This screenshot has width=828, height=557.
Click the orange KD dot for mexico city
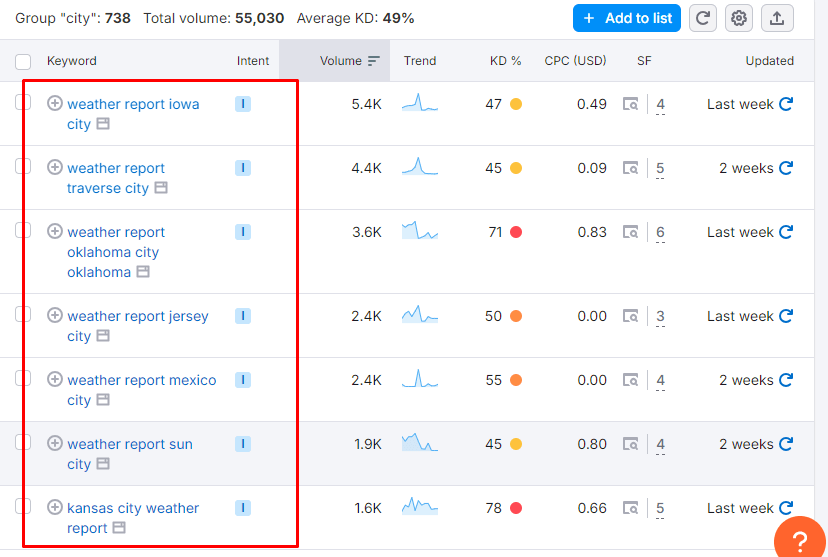(x=516, y=380)
